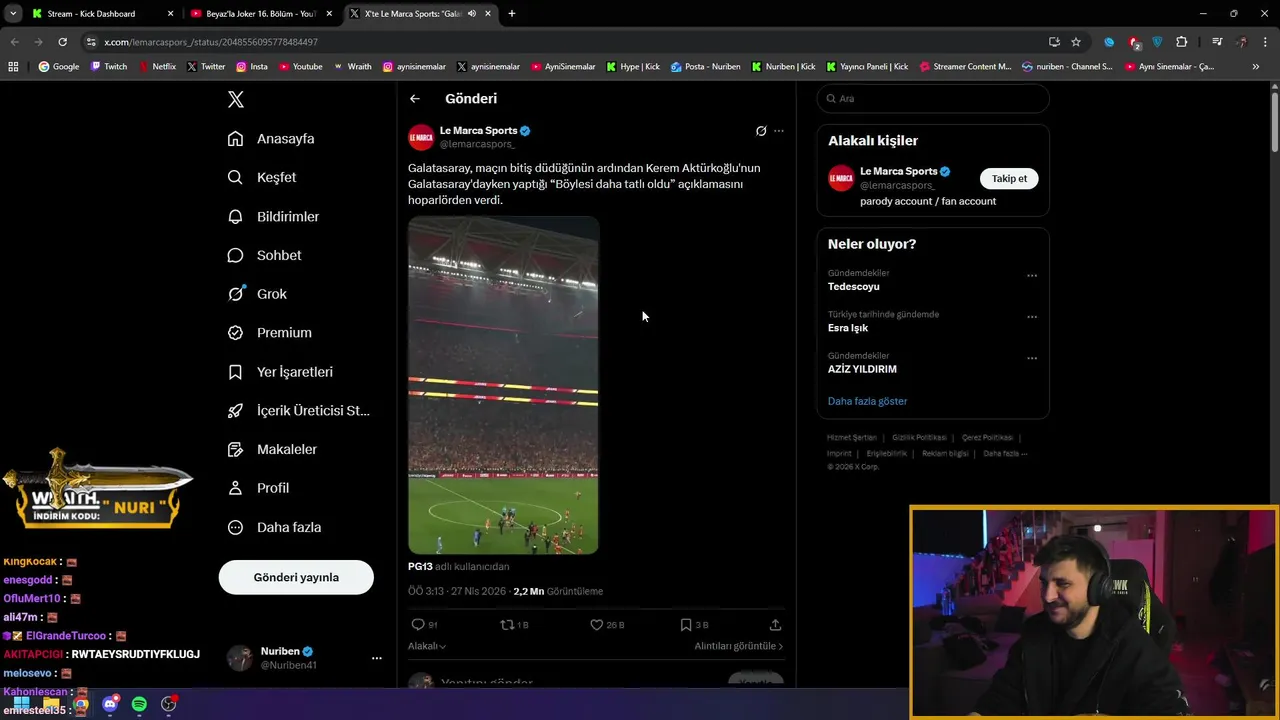Open Grok from the sidebar
The image size is (1280, 720).
point(257,294)
